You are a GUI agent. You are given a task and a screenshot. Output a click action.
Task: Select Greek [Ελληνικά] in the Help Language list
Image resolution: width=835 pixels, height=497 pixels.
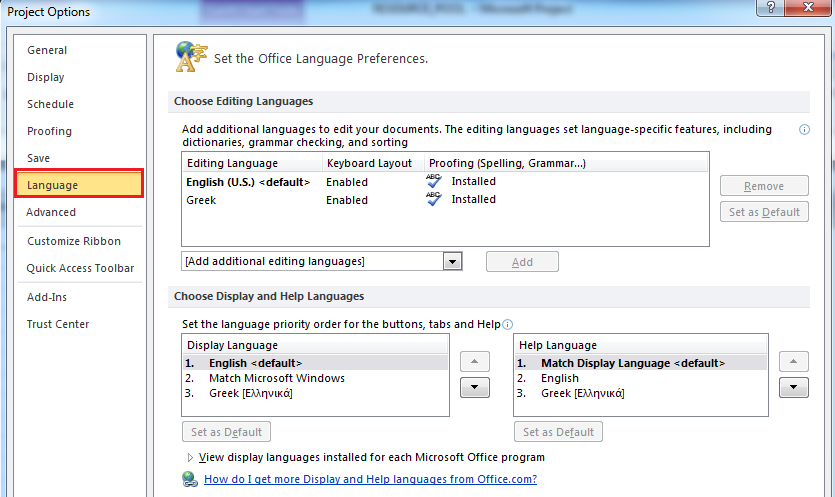point(641,394)
